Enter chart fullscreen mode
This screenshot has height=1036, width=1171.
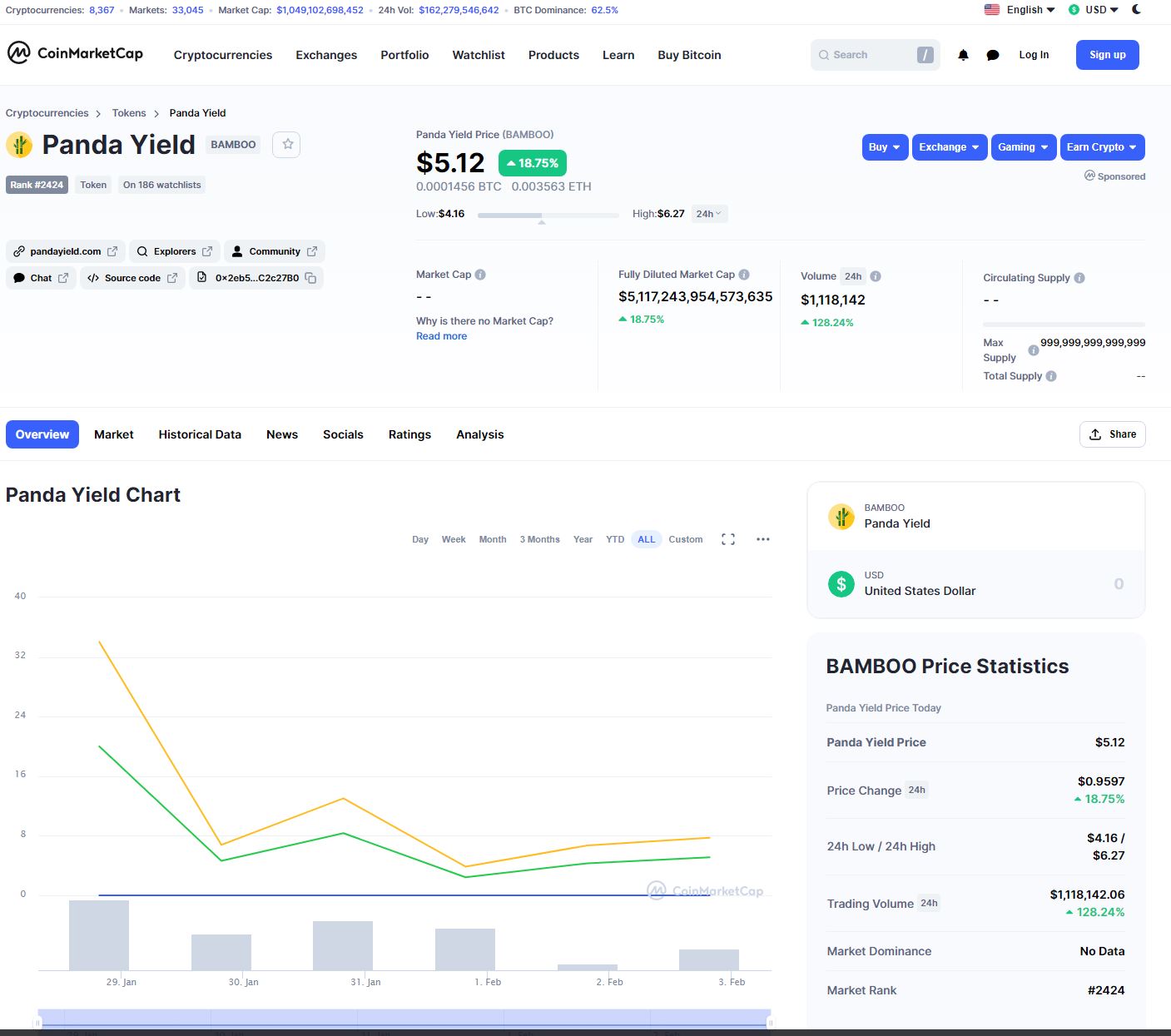click(728, 539)
